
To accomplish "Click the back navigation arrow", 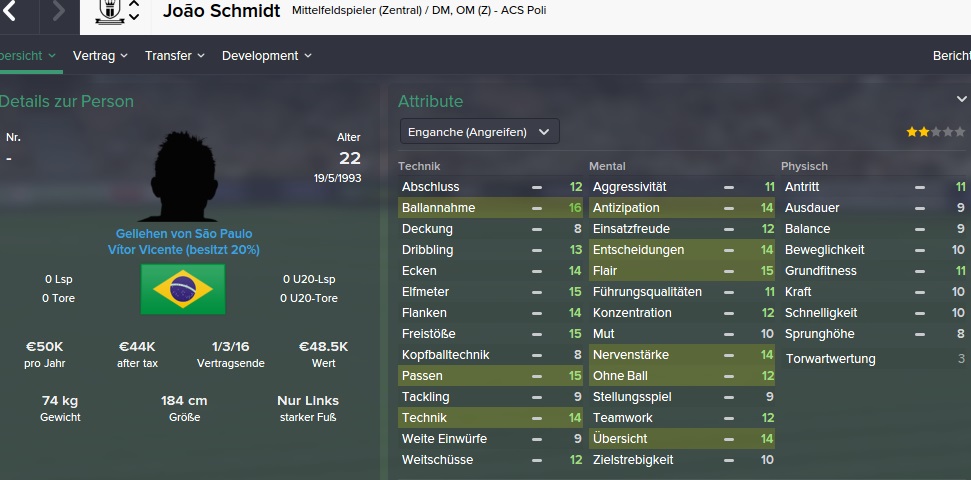I will pyautogui.click(x=10, y=11).
